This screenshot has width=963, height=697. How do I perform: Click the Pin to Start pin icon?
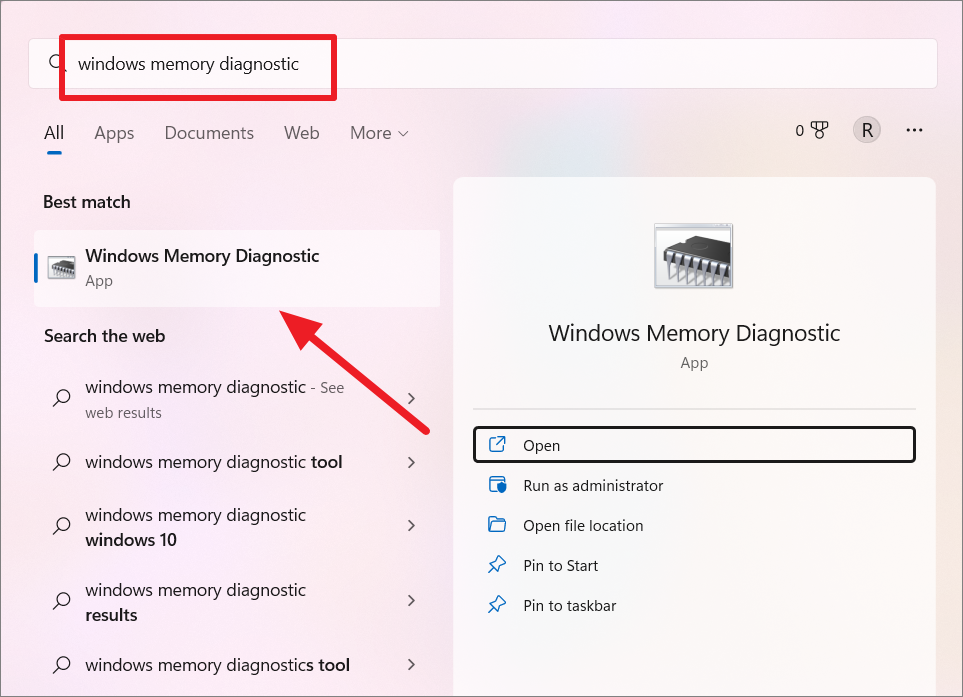497,565
